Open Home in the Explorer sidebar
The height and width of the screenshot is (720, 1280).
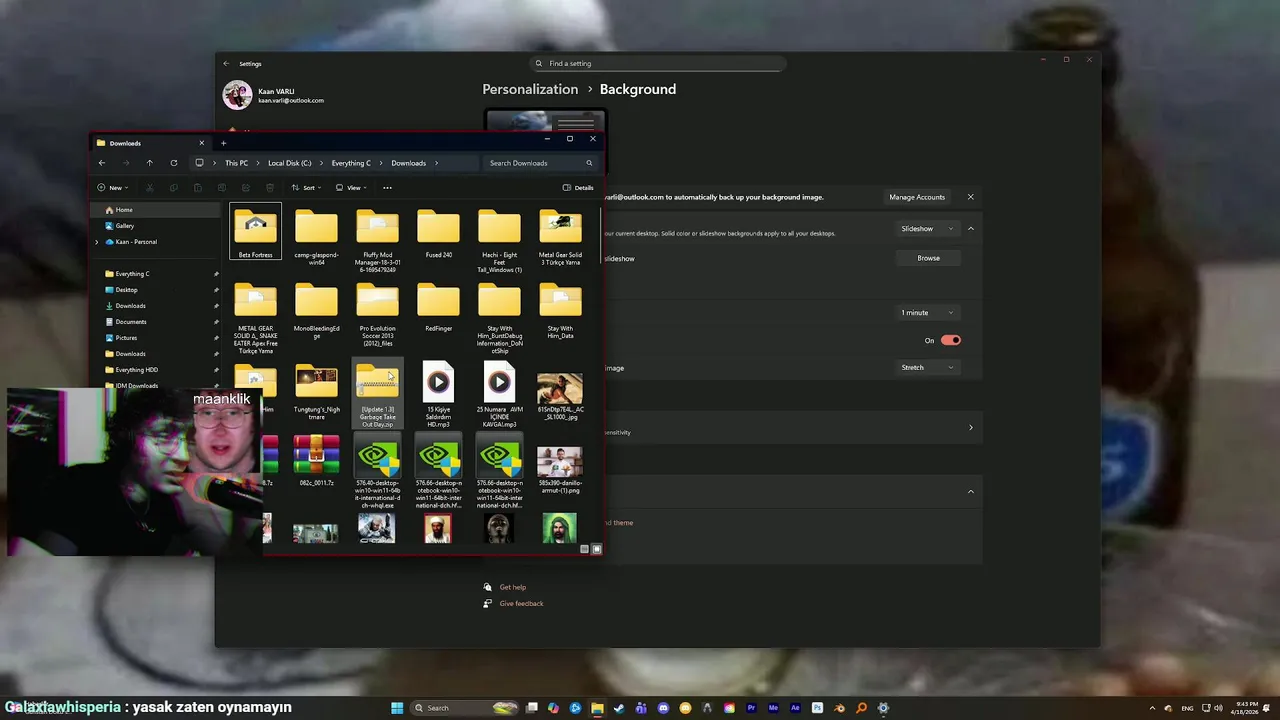[155, 210]
